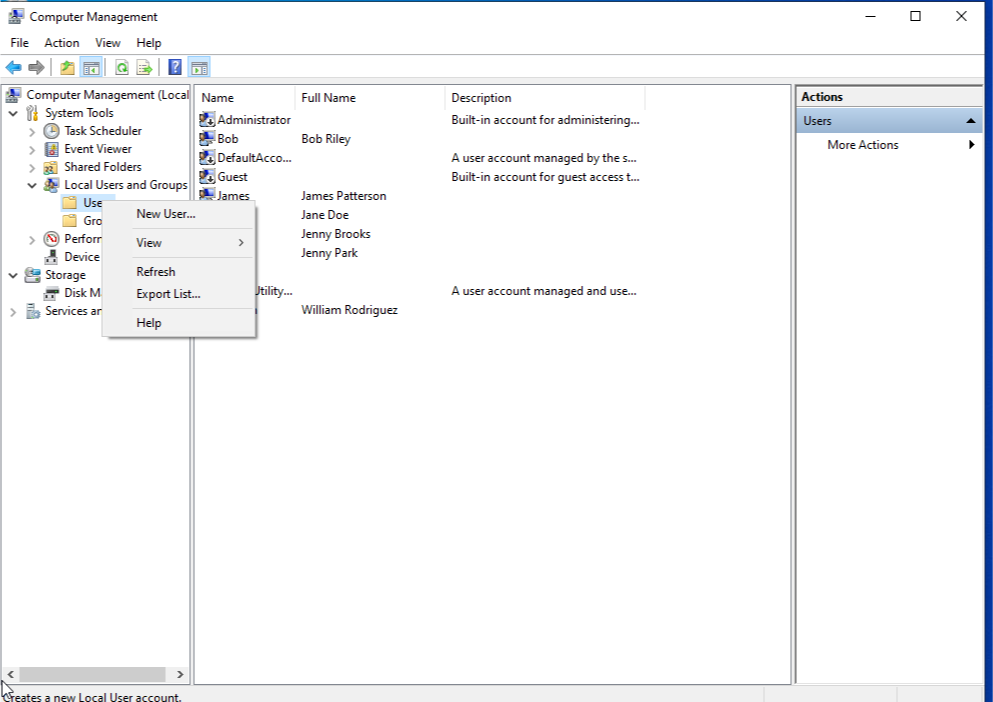993x702 pixels.
Task: Toggle Show/Hide Action Pane toolbar icon
Action: click(199, 67)
